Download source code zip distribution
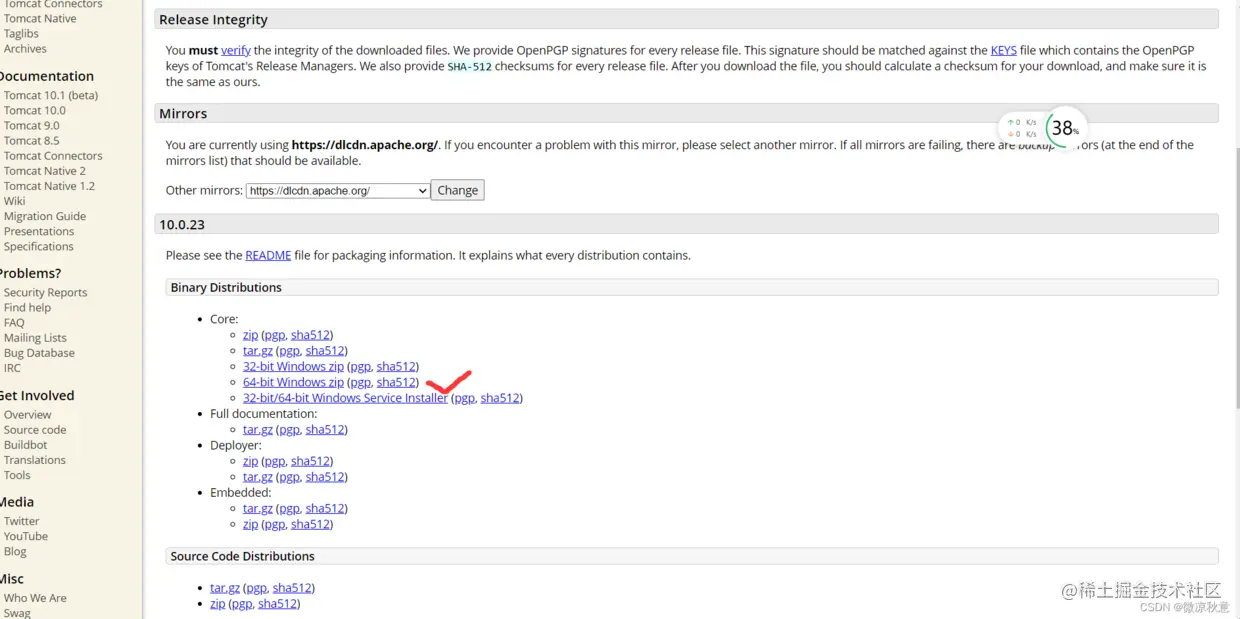This screenshot has width=1240, height=619. pyautogui.click(x=217, y=604)
